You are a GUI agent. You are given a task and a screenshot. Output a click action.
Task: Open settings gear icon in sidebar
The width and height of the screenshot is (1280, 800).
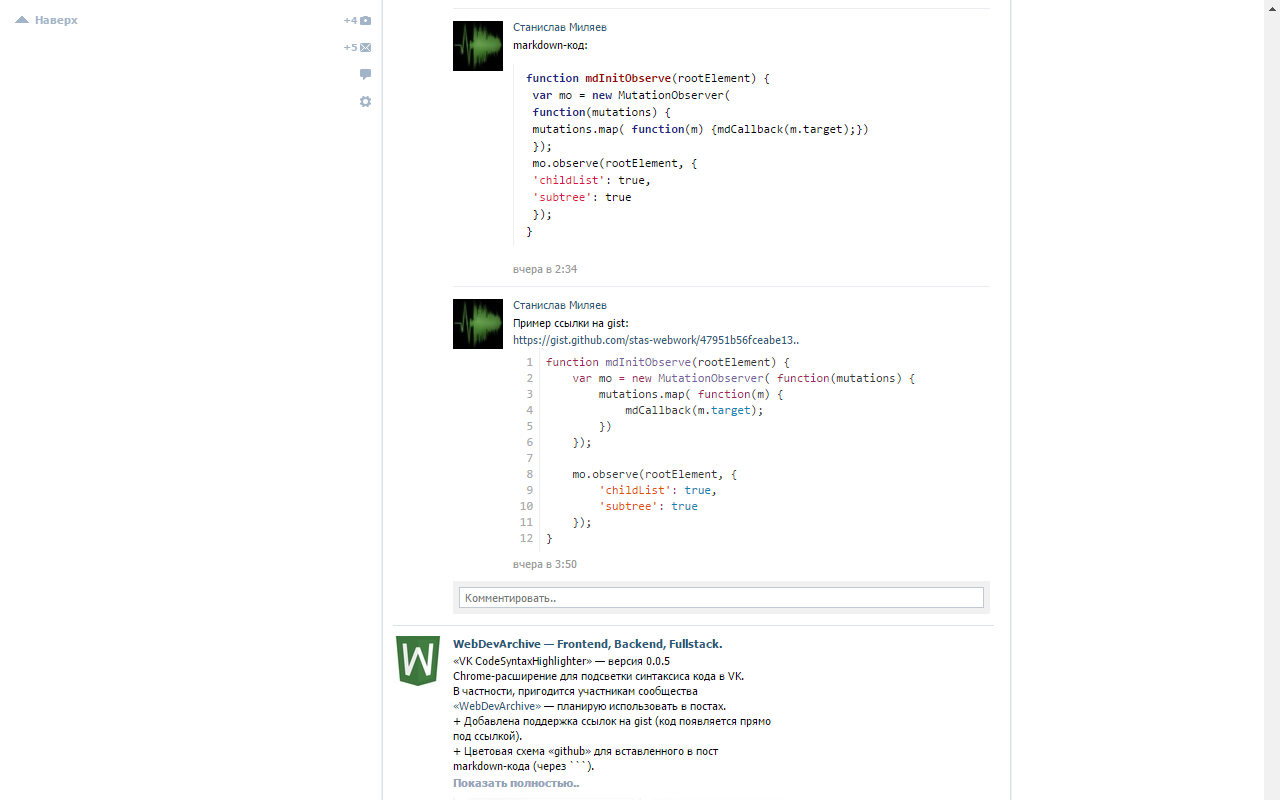tap(365, 101)
